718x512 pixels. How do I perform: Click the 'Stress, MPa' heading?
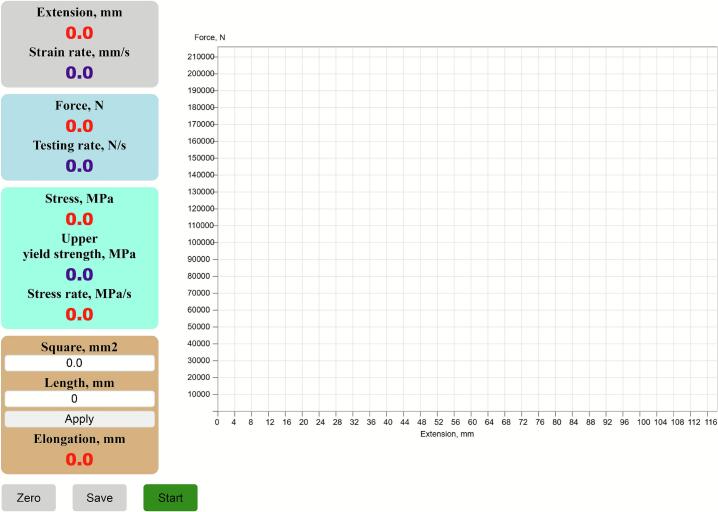[x=79, y=199]
